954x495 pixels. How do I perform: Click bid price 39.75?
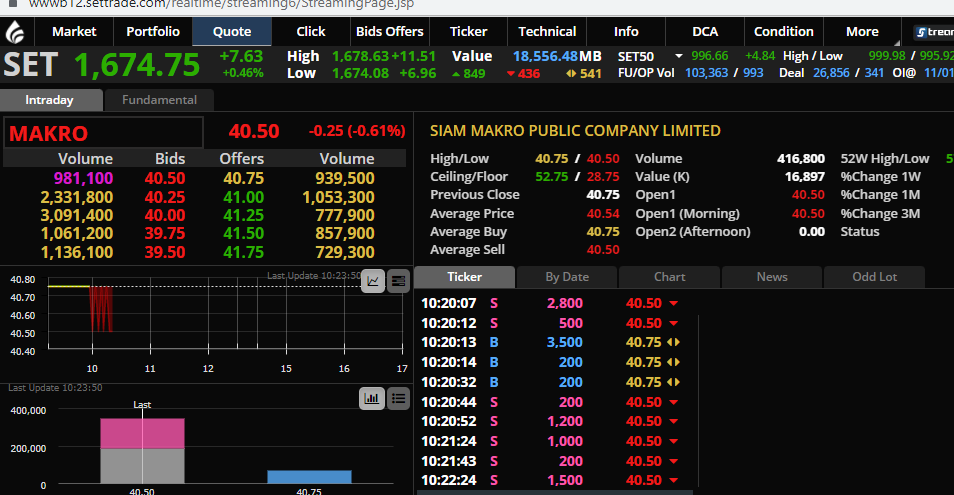(165, 234)
